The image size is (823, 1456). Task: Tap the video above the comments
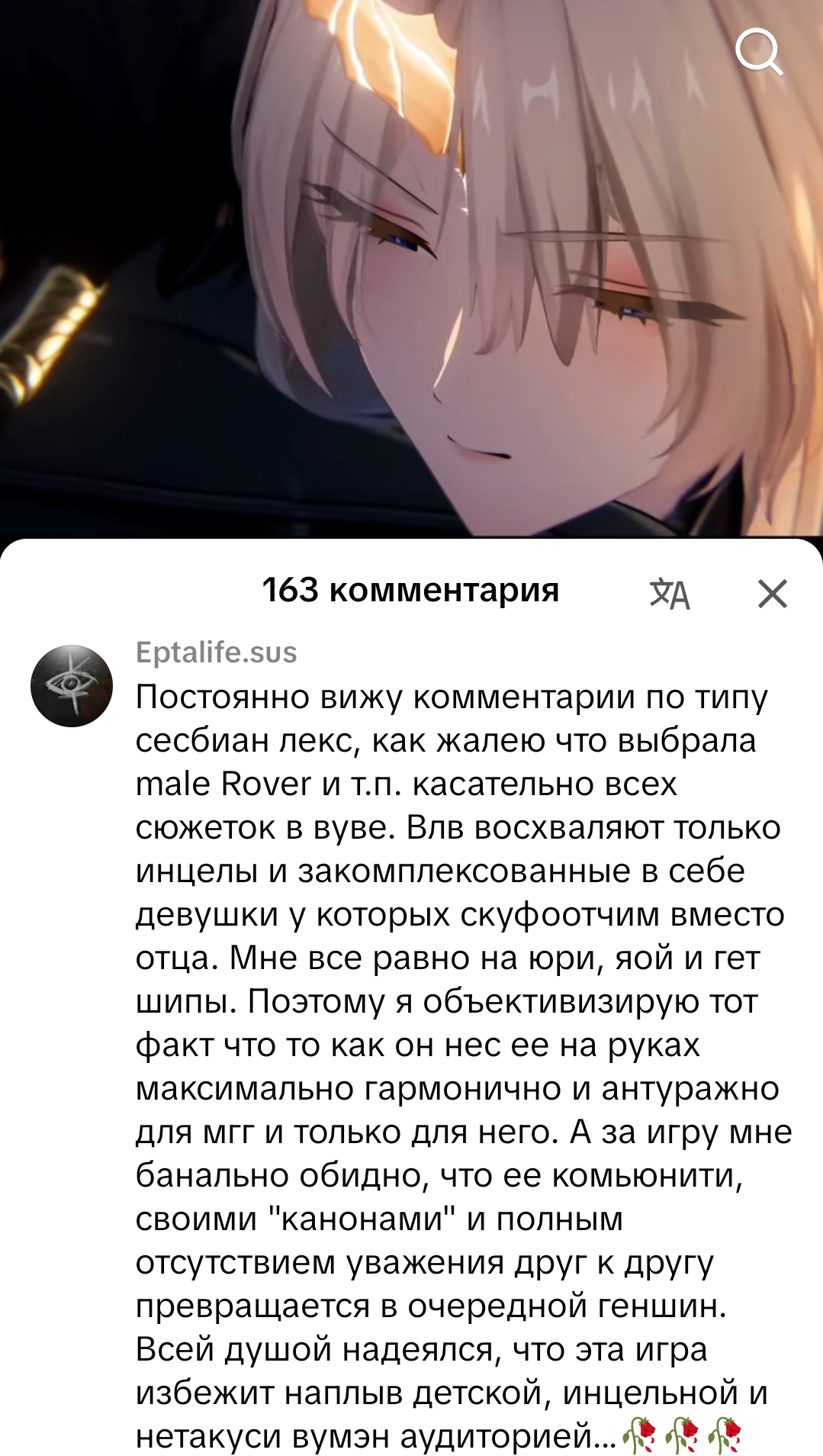click(411, 267)
